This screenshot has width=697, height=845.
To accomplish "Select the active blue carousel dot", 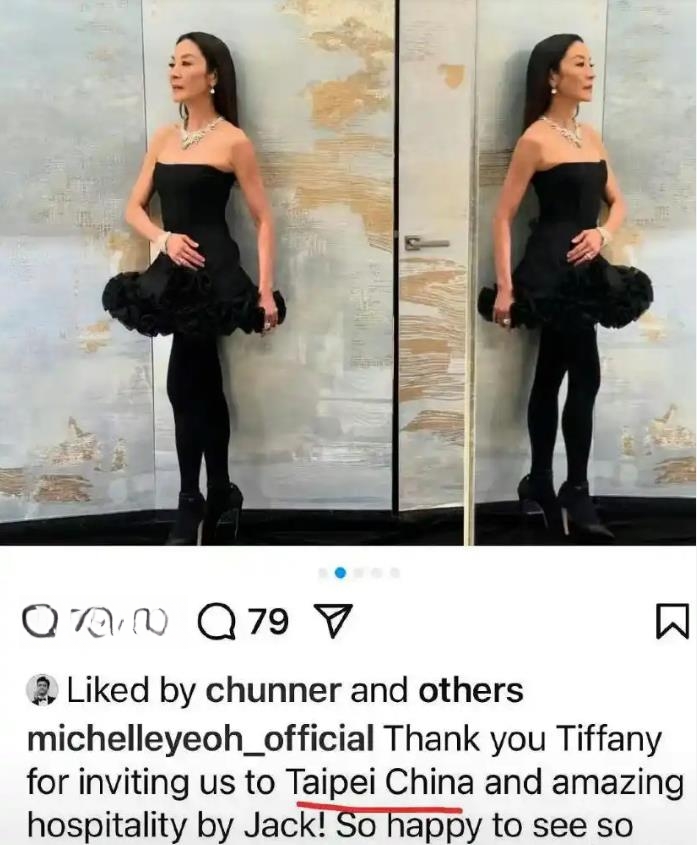I will point(340,573).
